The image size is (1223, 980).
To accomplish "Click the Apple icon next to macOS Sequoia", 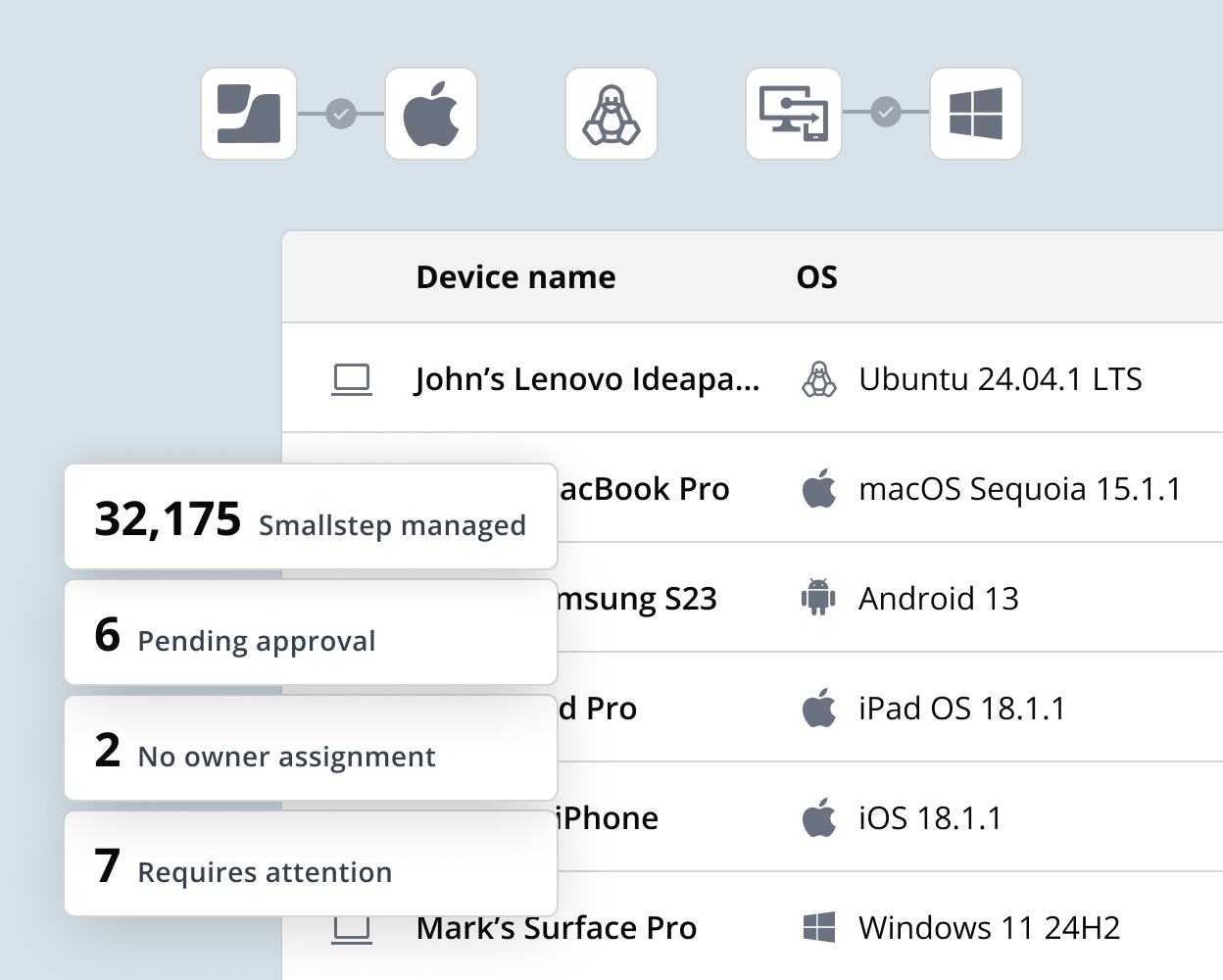I will (818, 488).
